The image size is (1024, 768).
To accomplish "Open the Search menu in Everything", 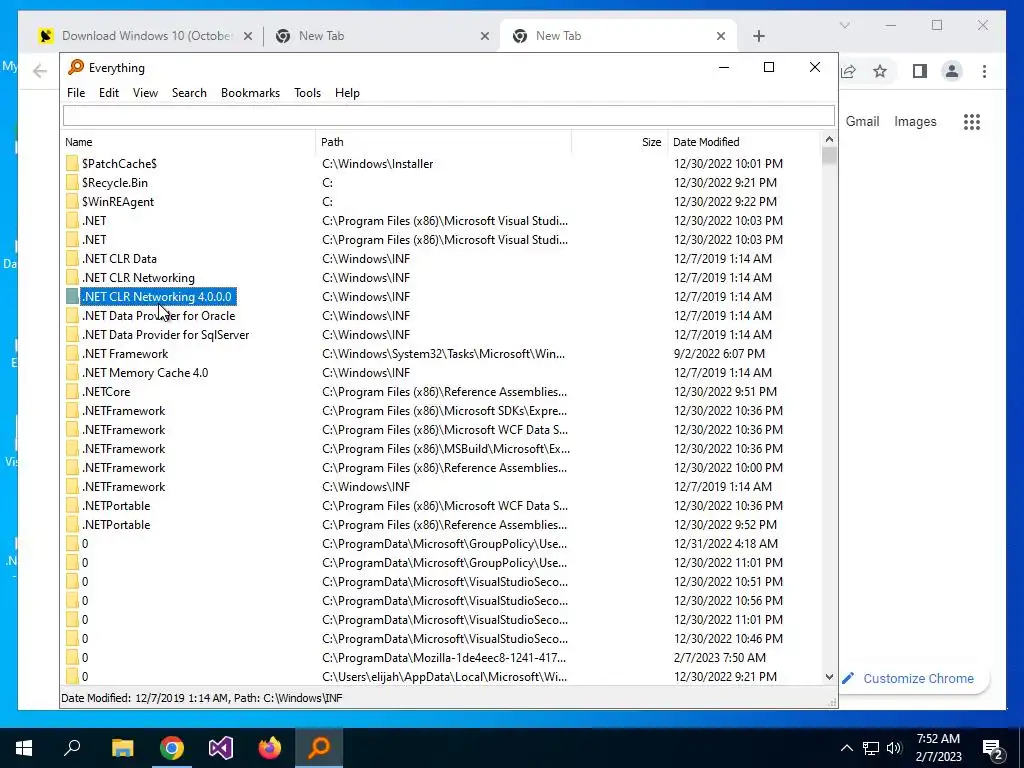I will pos(189,93).
